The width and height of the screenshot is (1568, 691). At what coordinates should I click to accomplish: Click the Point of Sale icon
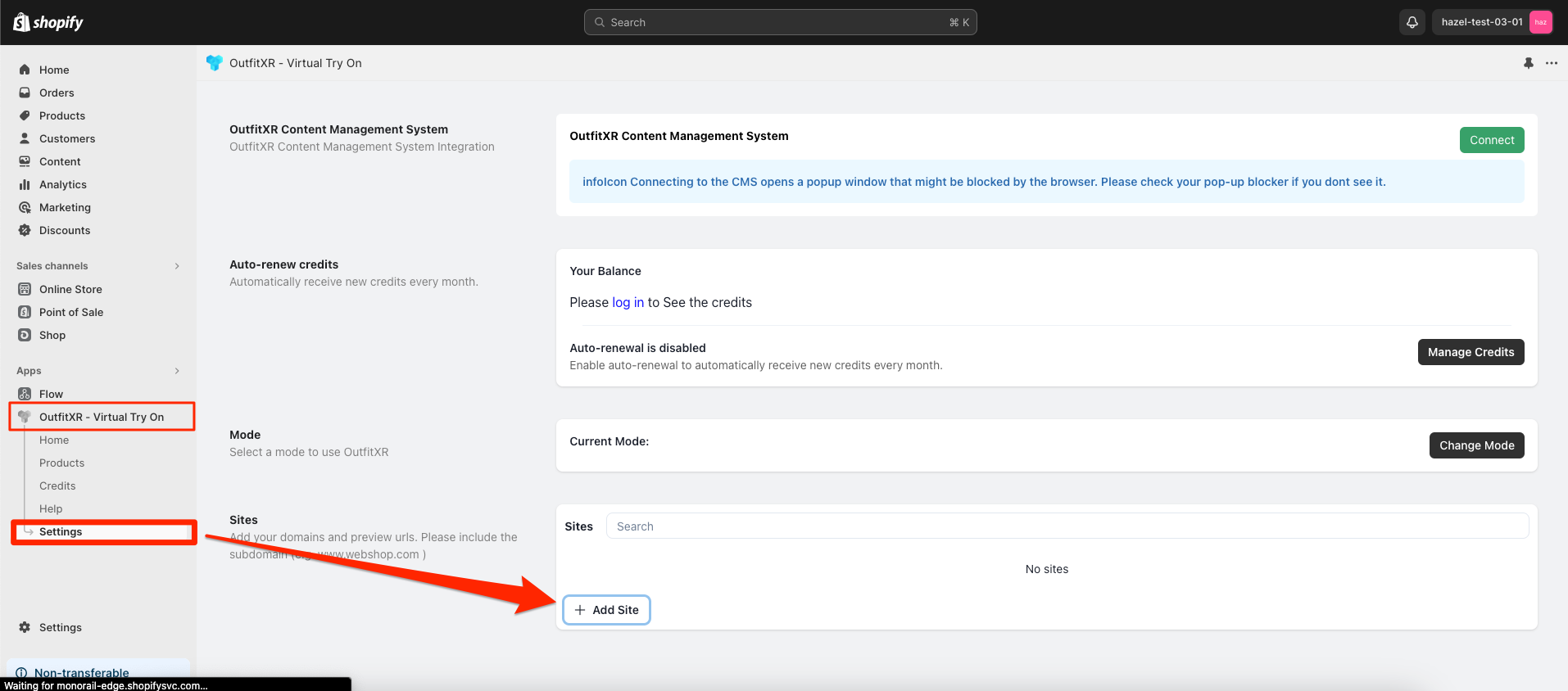(x=25, y=312)
